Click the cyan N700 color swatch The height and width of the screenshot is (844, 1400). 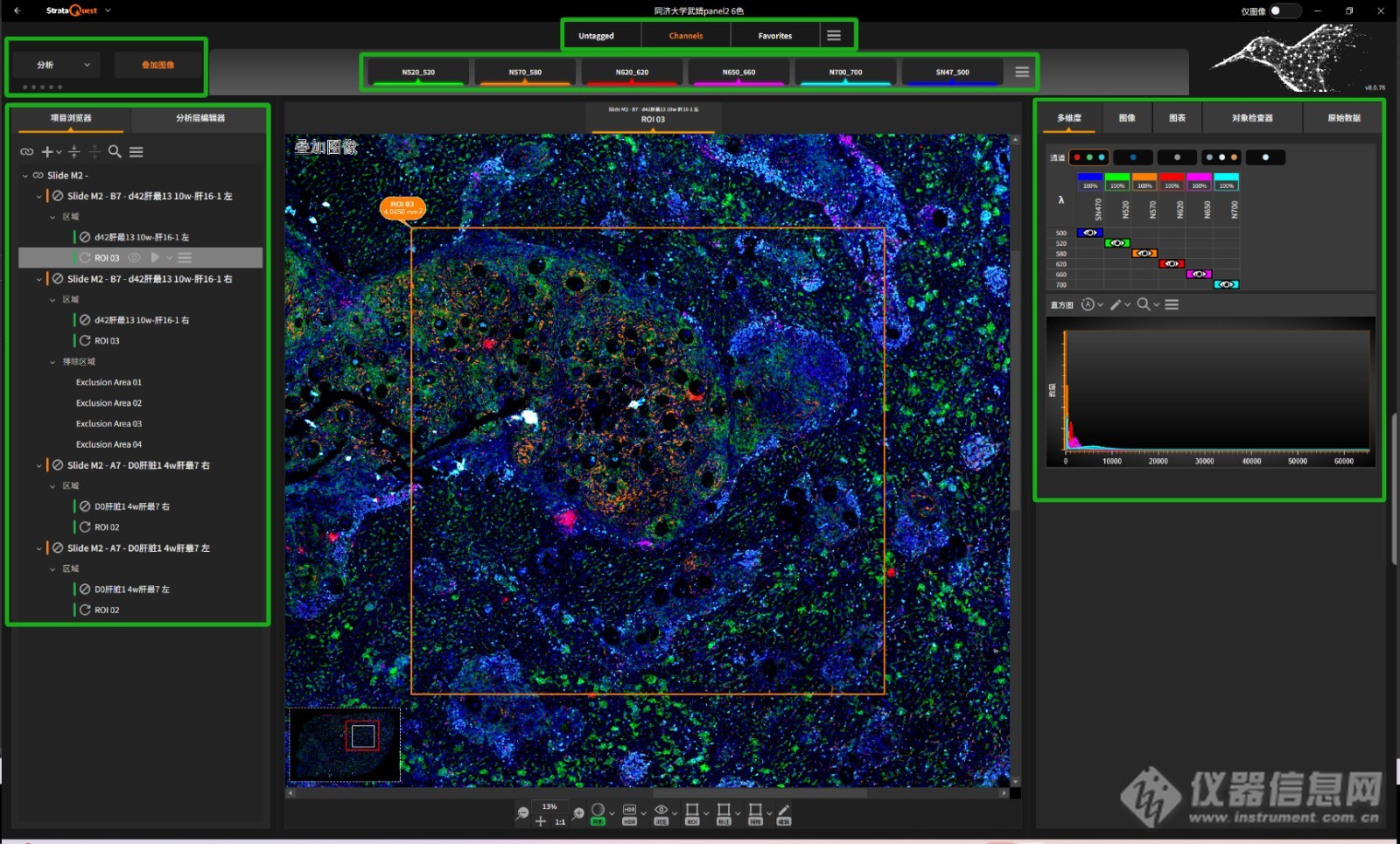1226,178
